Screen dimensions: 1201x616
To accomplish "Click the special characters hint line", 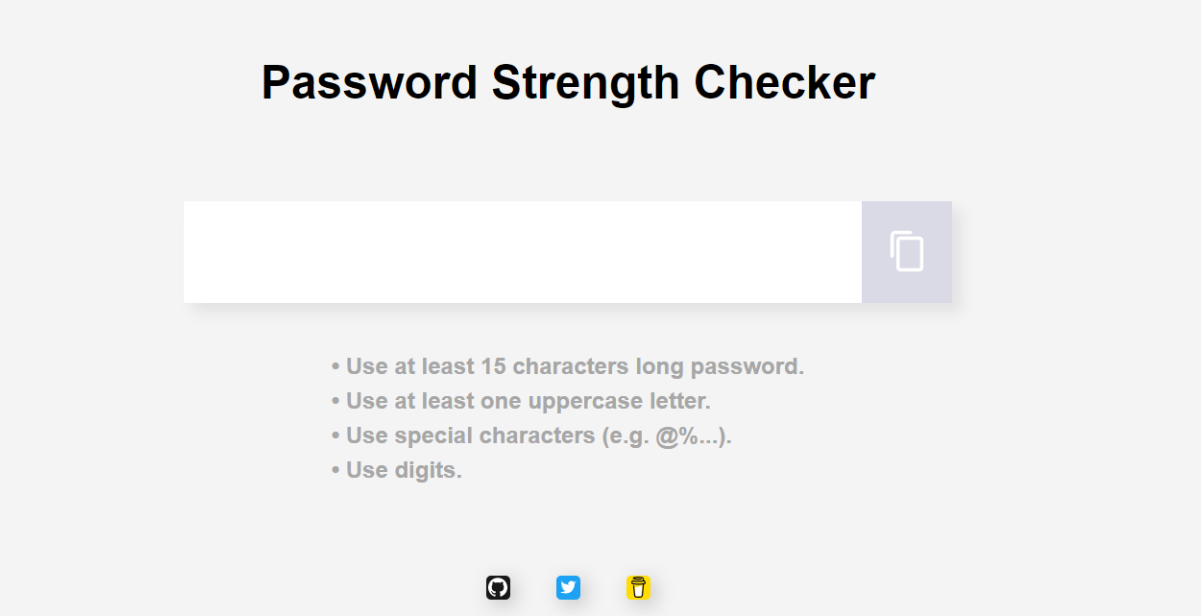I will (x=531, y=436).
